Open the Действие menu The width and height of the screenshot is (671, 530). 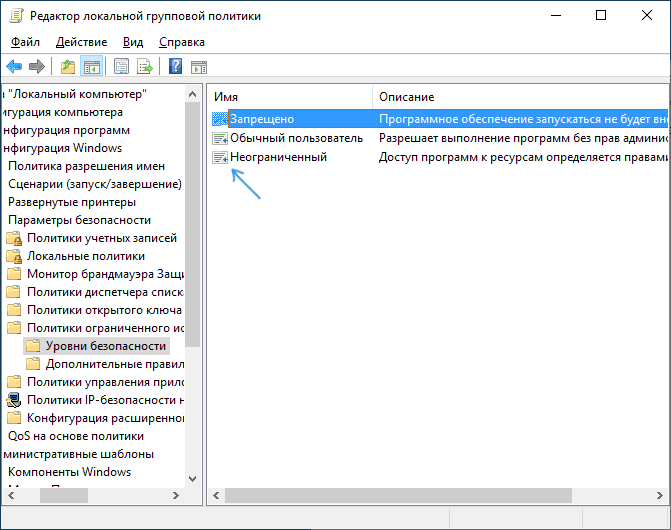(x=81, y=42)
